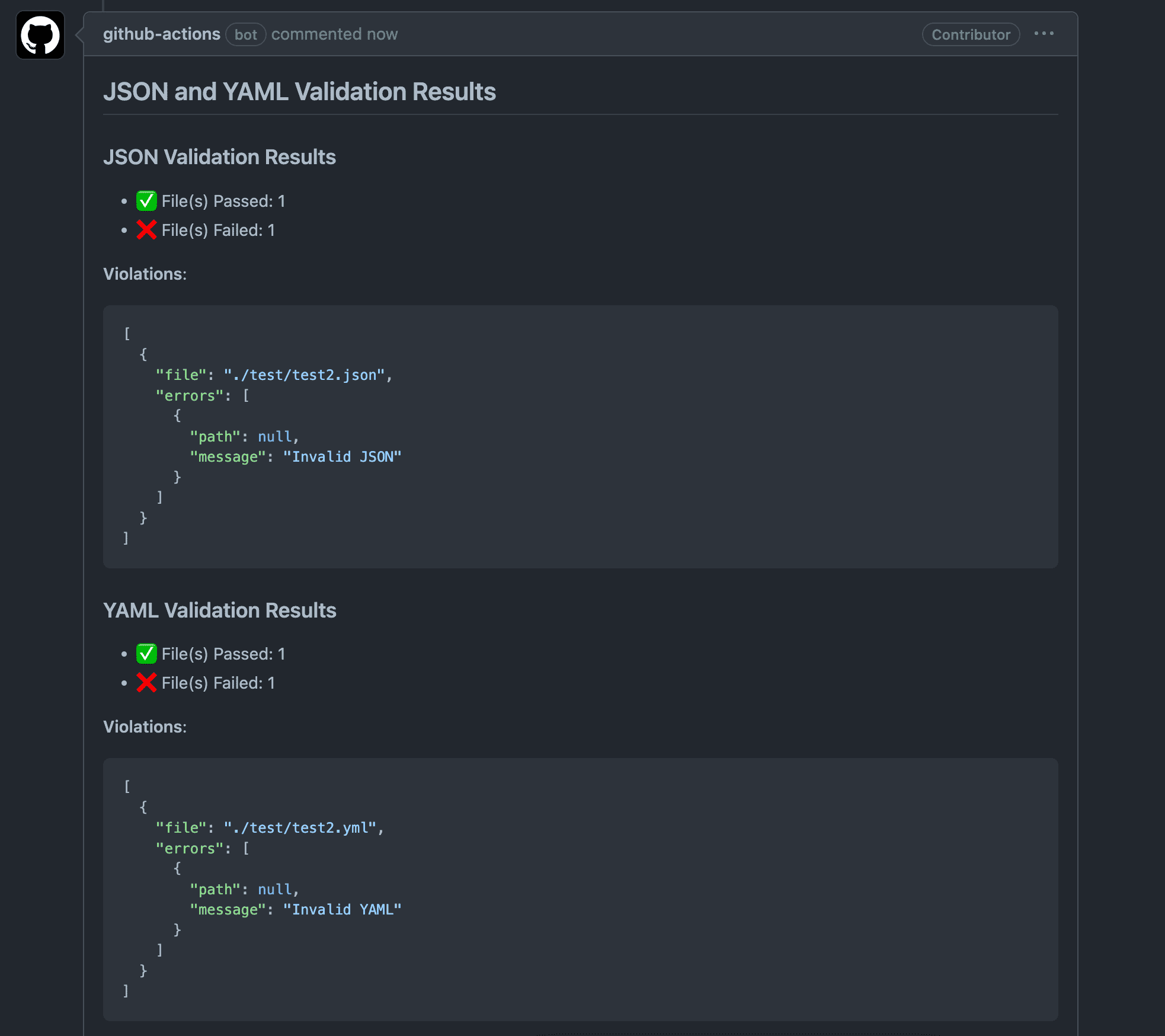Click 'File(s) Failed: 1' in YAML section
The height and width of the screenshot is (1036, 1165).
217,683
